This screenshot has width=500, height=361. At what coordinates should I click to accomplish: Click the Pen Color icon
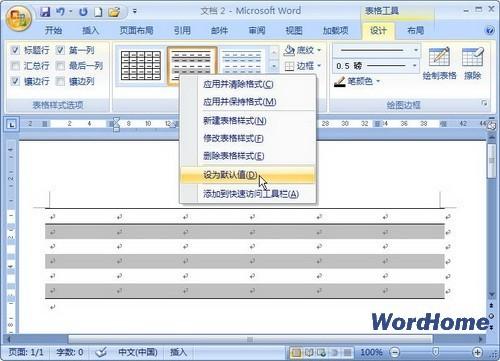tap(340, 81)
